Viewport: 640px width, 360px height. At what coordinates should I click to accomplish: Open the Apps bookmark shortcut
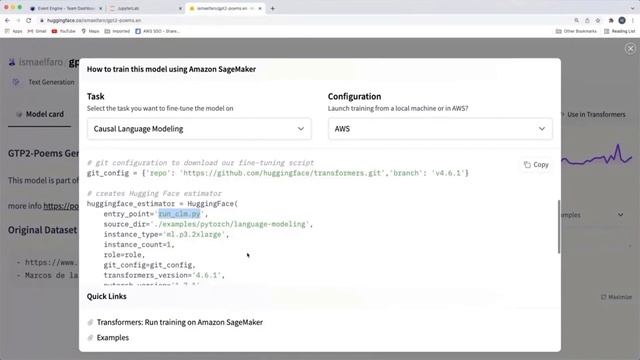[x=13, y=31]
